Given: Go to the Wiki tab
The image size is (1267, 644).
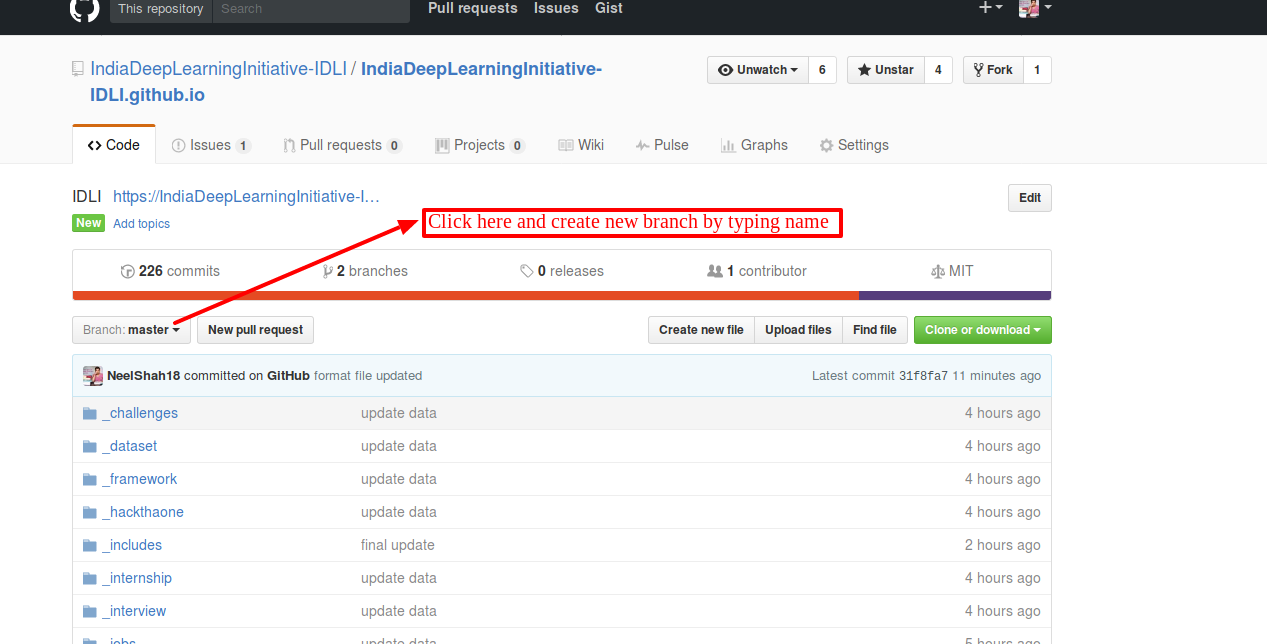Looking at the screenshot, I should pyautogui.click(x=581, y=145).
